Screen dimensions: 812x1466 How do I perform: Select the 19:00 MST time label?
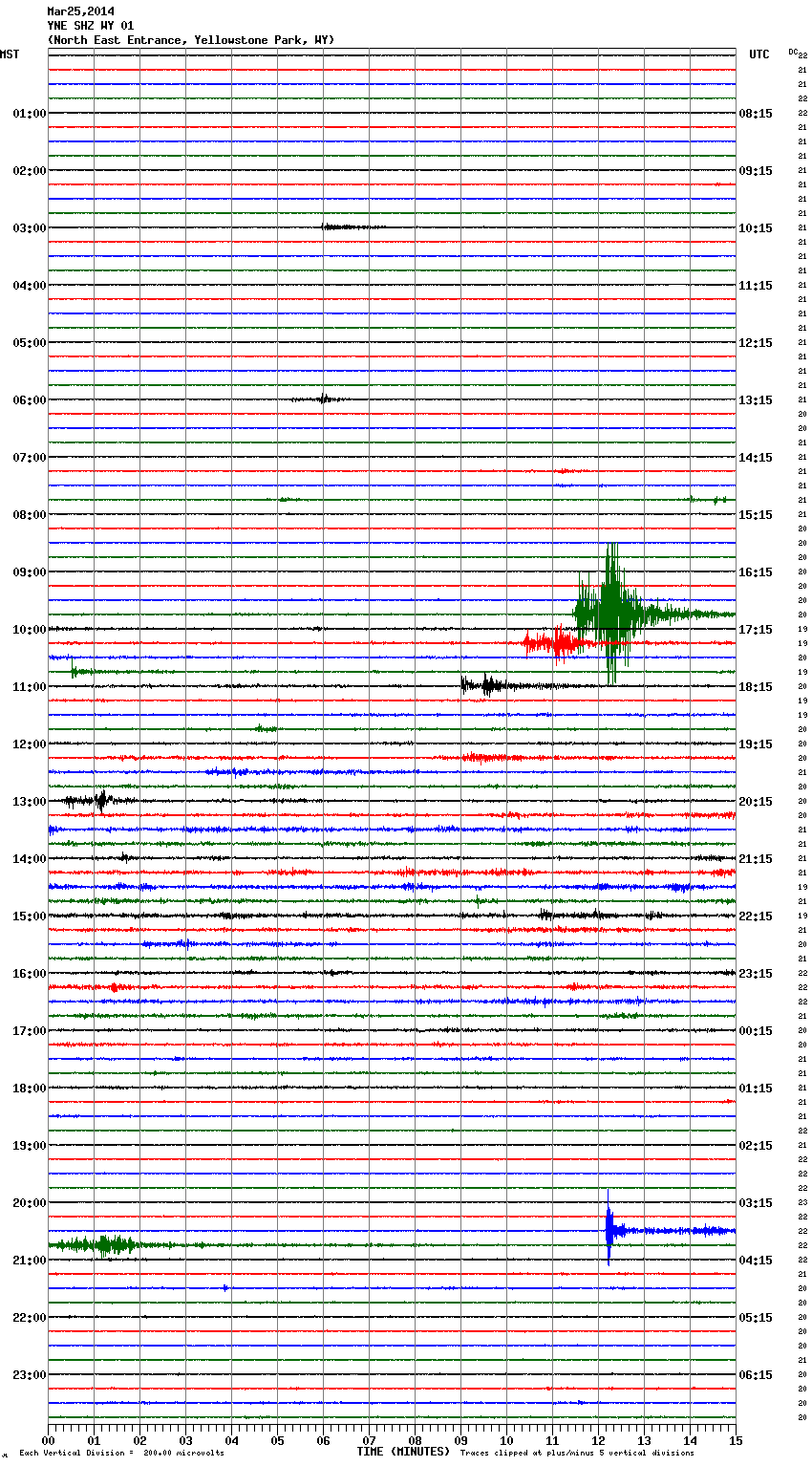[30, 1146]
